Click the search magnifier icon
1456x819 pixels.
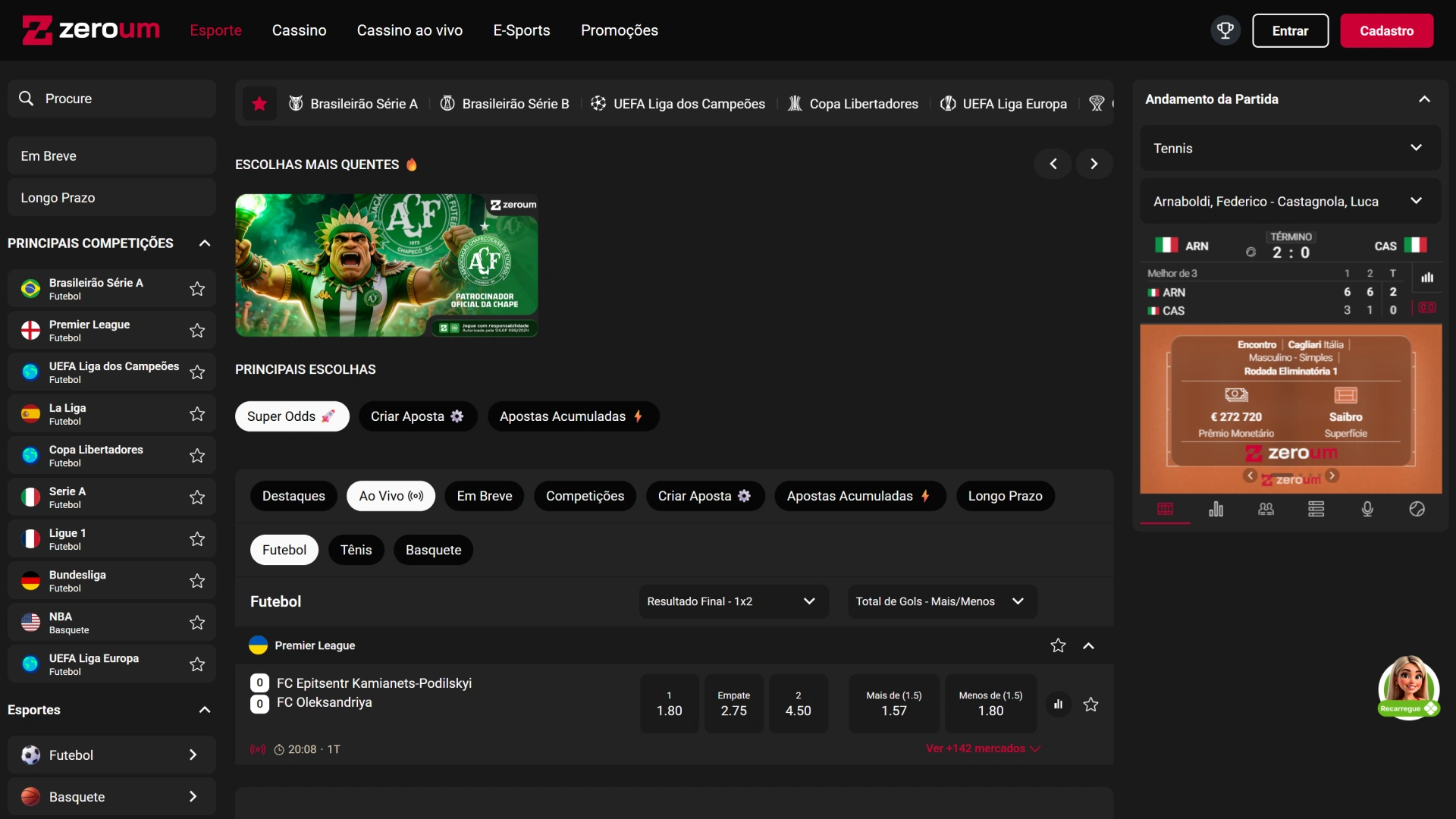click(27, 99)
